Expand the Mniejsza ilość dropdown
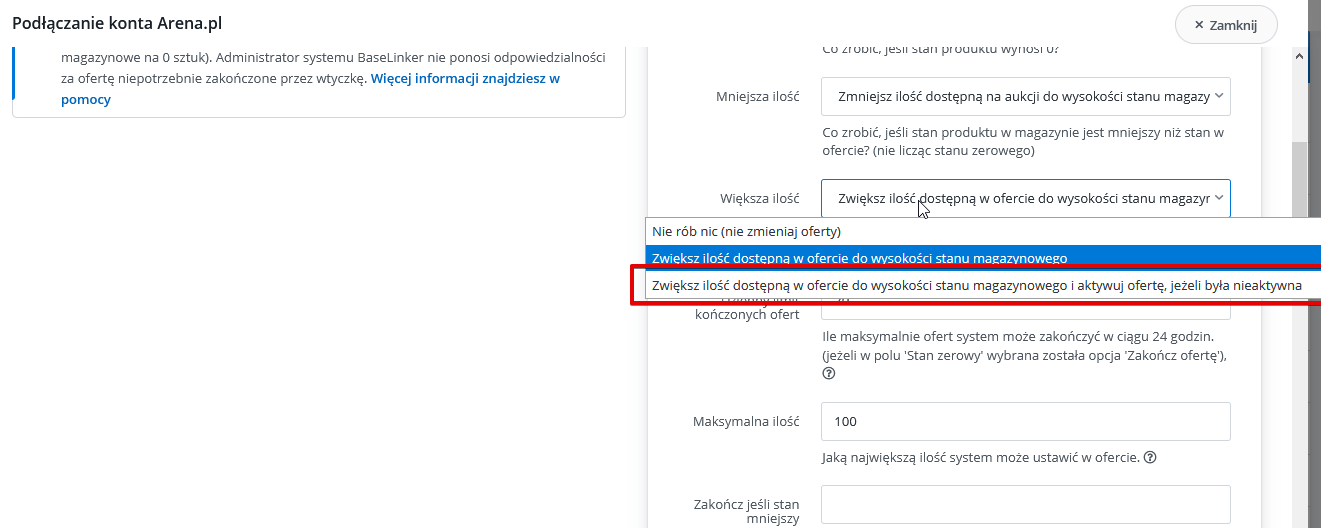The height and width of the screenshot is (528, 1321). coord(1026,97)
